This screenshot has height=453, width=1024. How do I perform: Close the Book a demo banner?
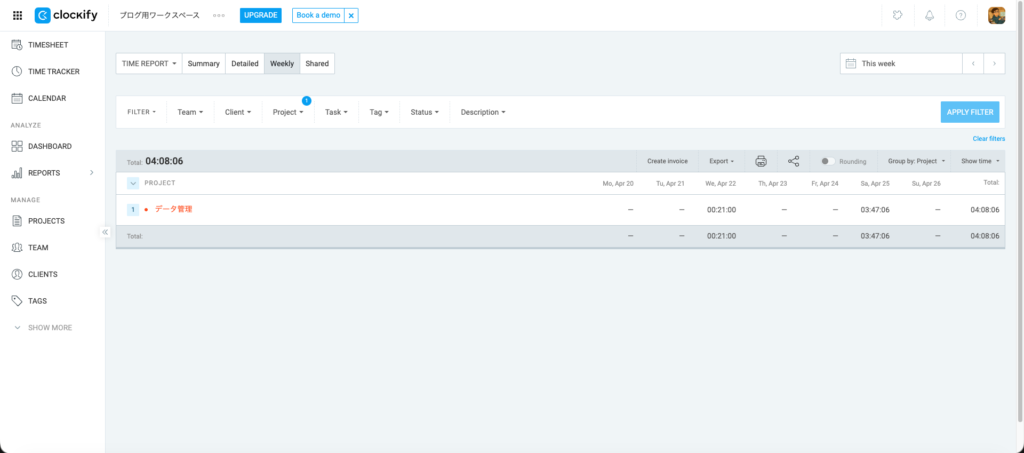click(x=351, y=16)
